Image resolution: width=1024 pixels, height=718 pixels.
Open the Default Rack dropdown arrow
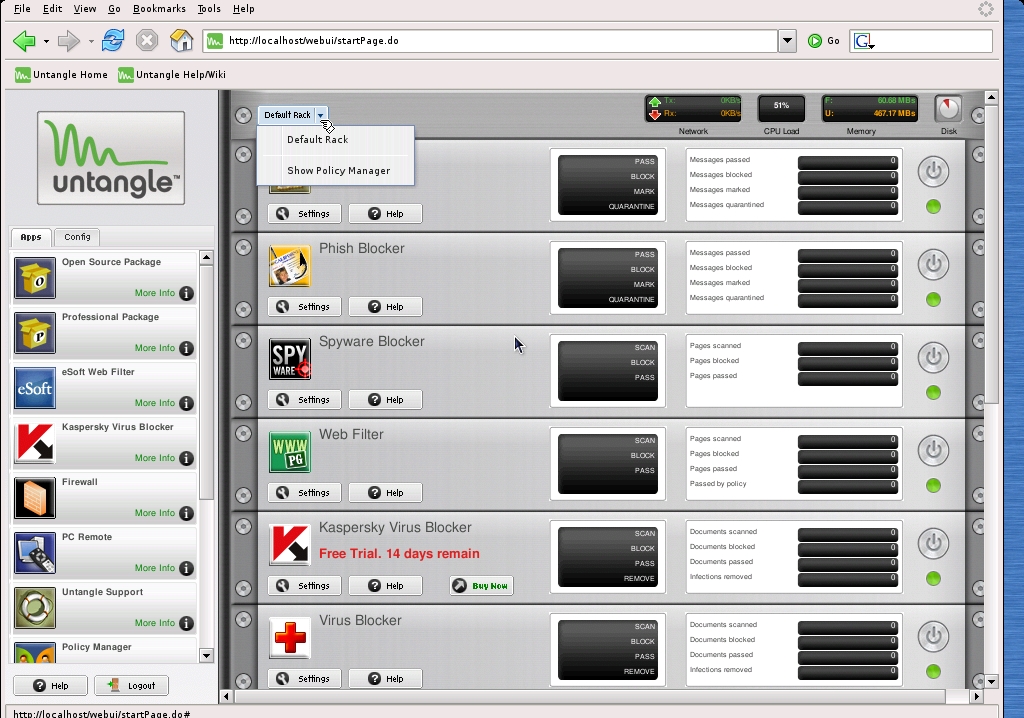(321, 115)
